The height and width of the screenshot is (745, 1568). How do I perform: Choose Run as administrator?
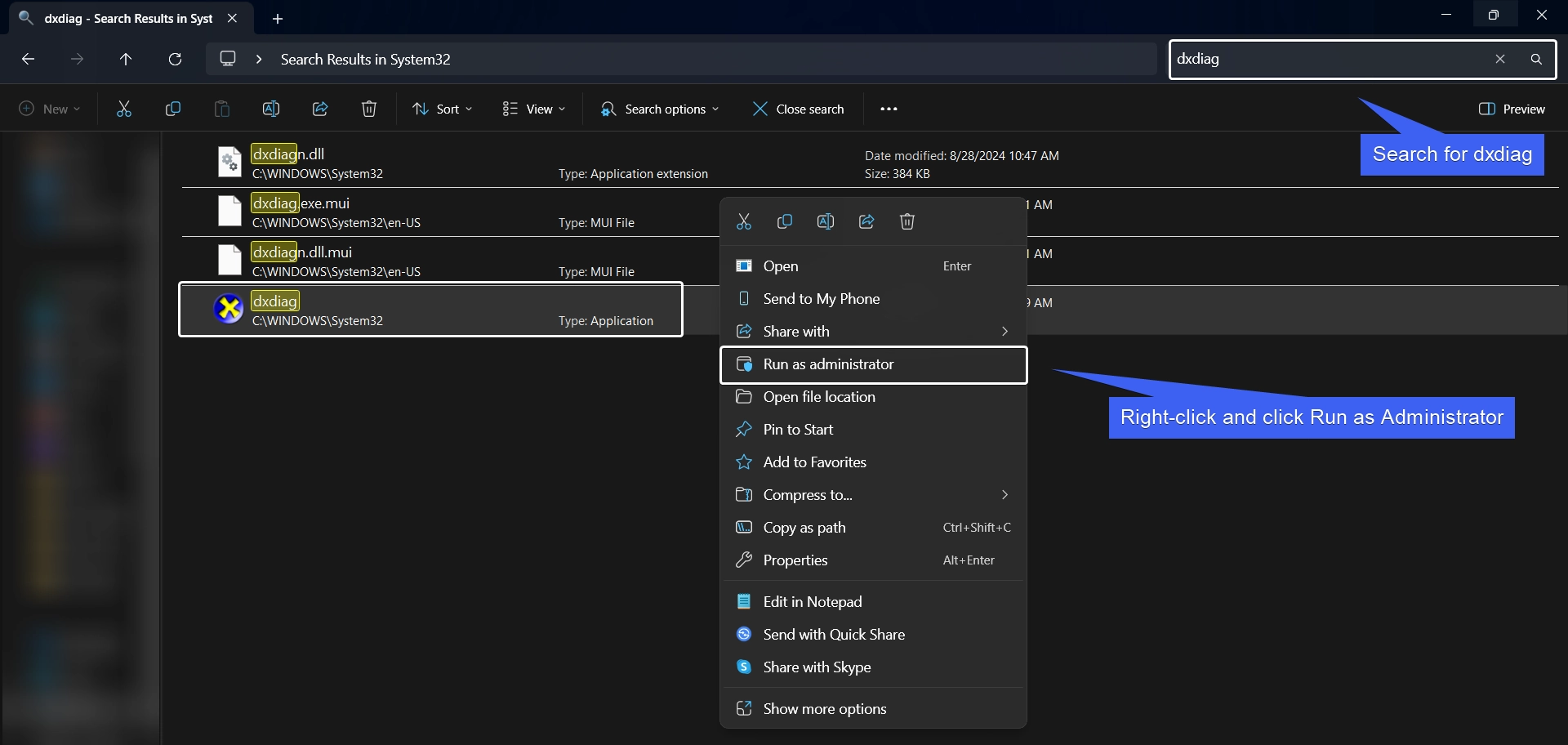pyautogui.click(x=873, y=364)
